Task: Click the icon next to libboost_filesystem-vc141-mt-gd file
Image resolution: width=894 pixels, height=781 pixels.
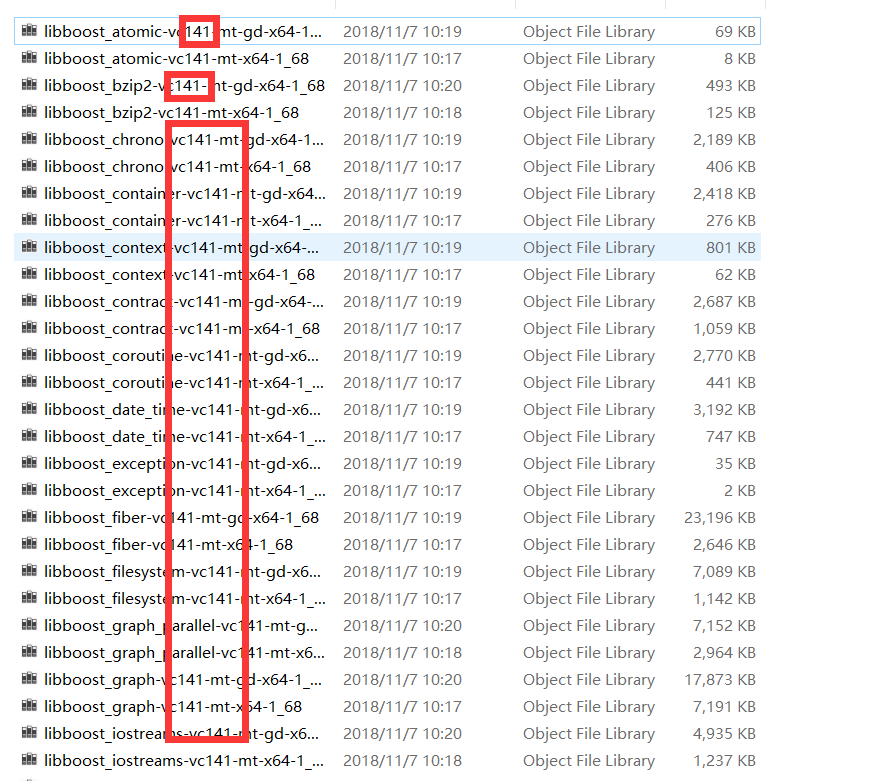Action: [30, 571]
